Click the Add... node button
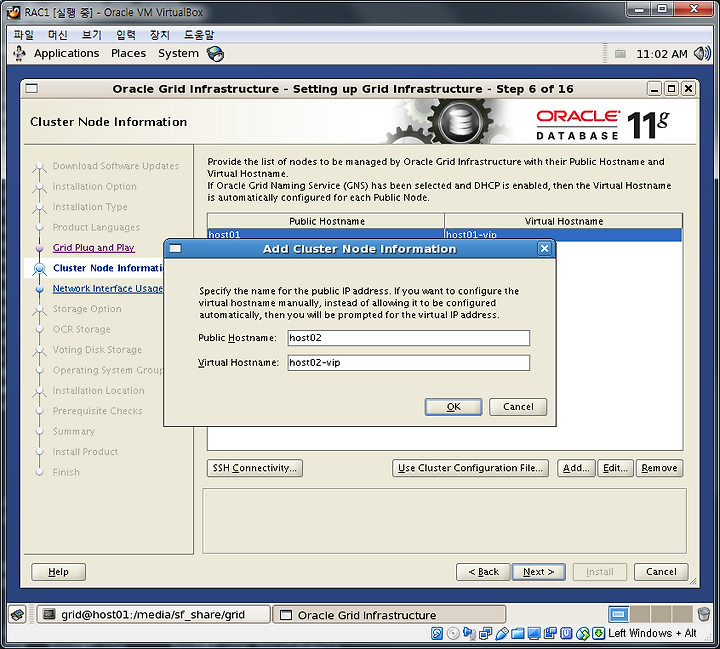This screenshot has height=649, width=720. (576, 468)
